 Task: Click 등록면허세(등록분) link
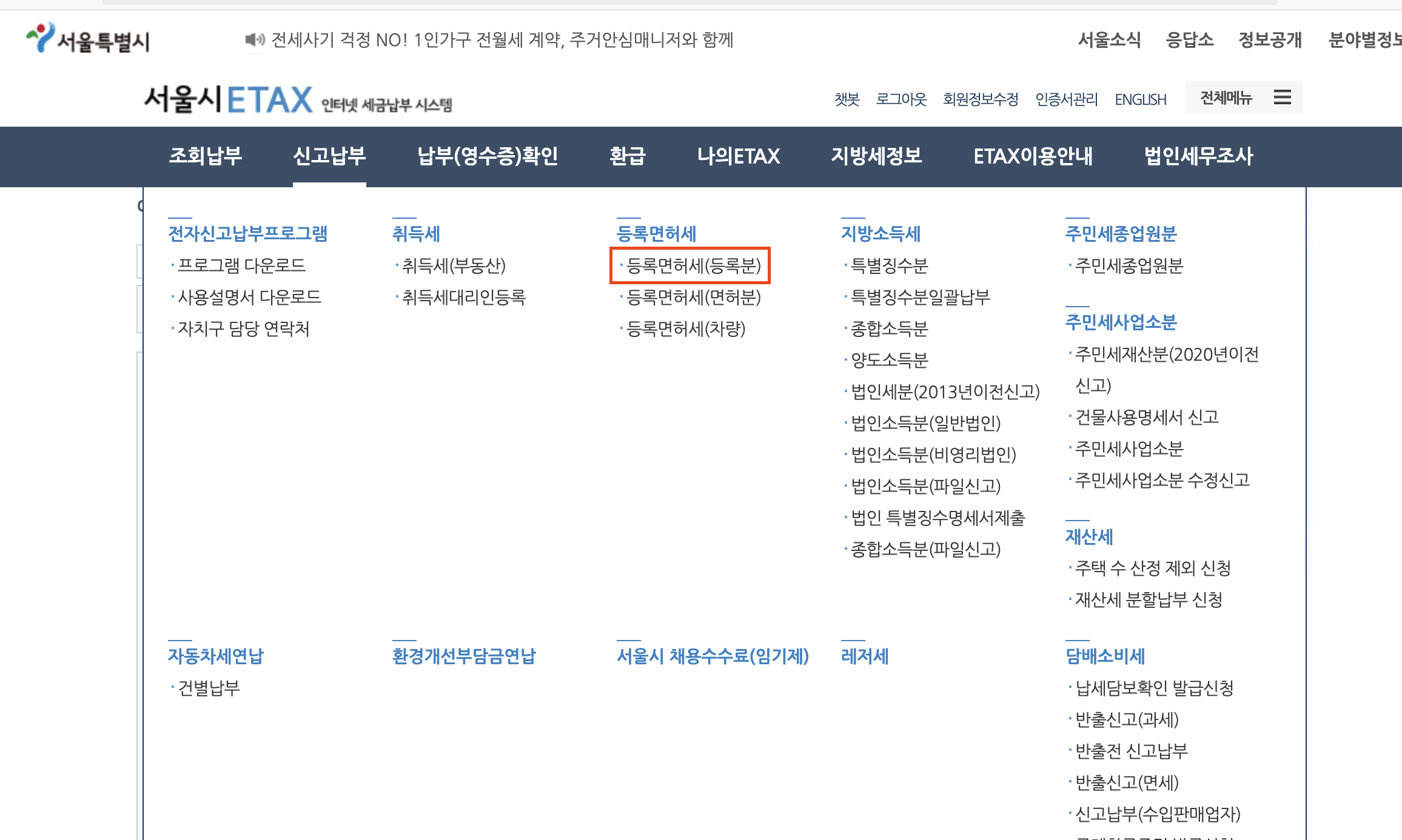coord(693,265)
